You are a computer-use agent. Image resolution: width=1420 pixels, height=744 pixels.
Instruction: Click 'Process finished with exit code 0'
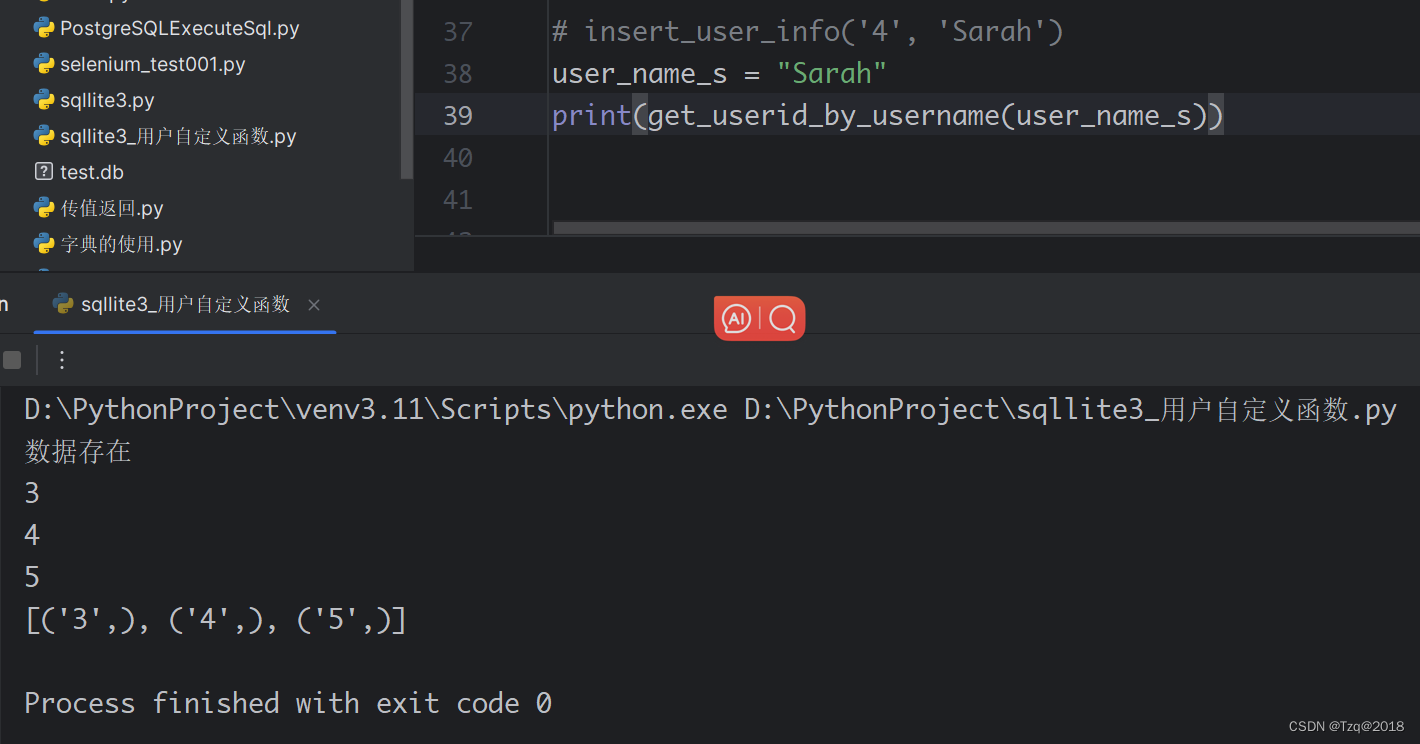tap(288, 703)
